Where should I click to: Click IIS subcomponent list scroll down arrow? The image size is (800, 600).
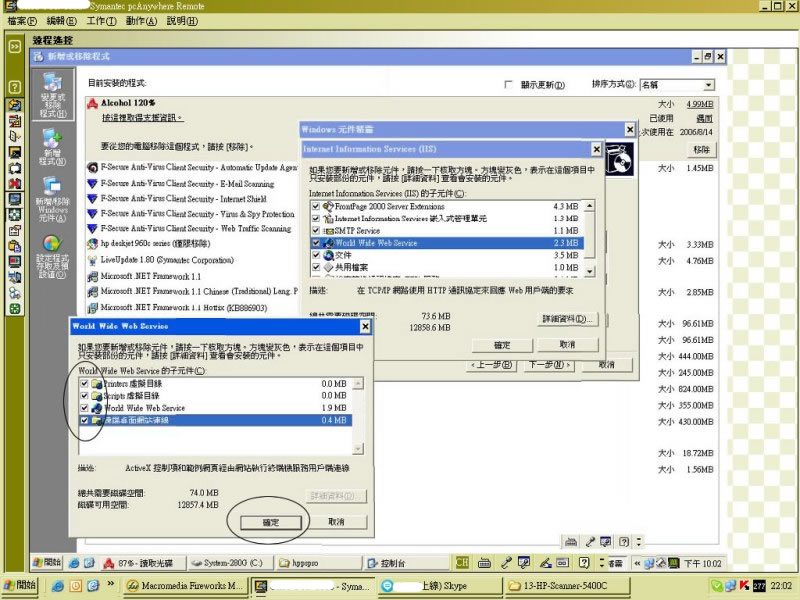click(x=590, y=271)
